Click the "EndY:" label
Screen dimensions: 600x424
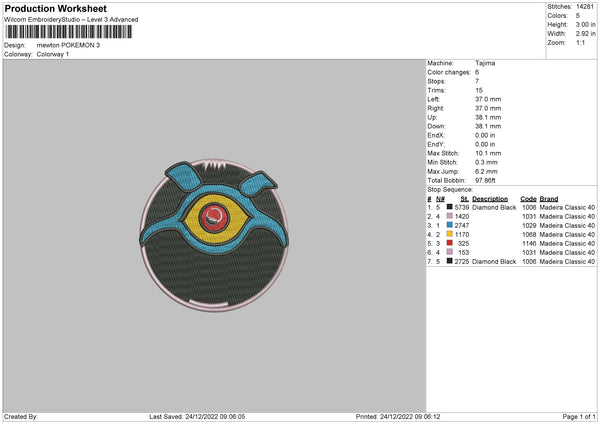436,144
